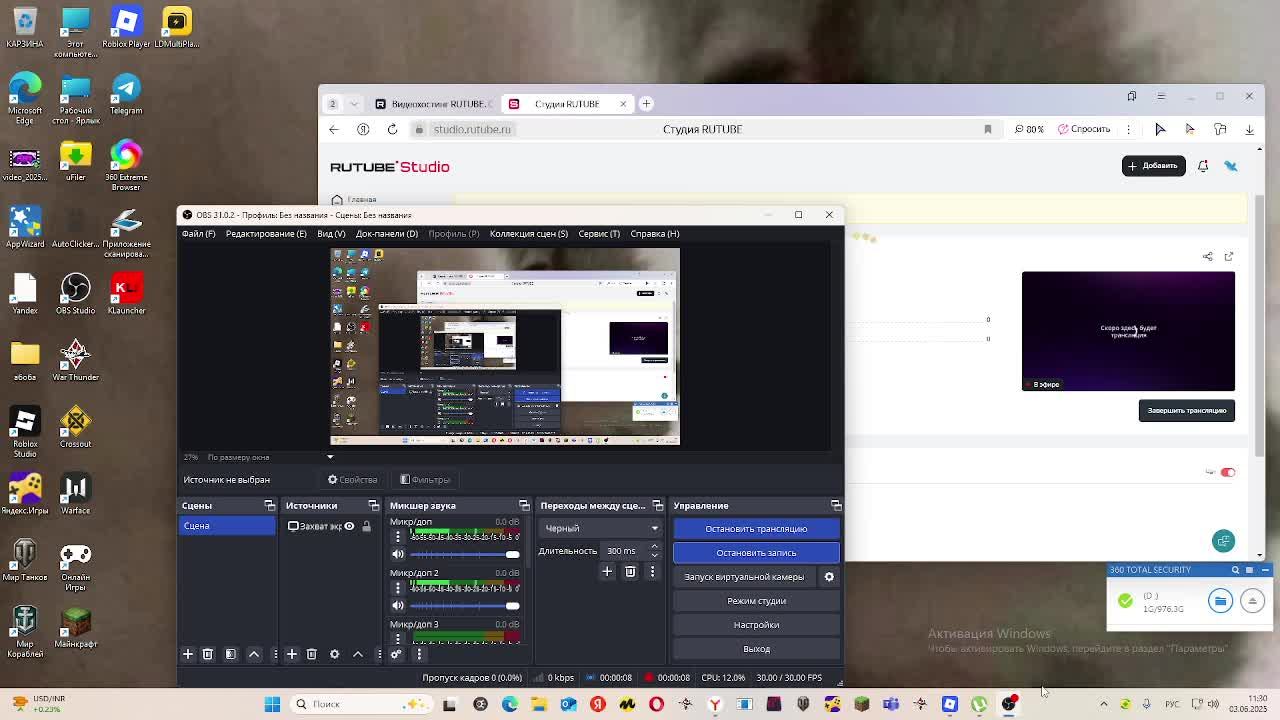Open Настройки in OBS controls
The height and width of the screenshot is (720, 1280).
[x=756, y=625]
